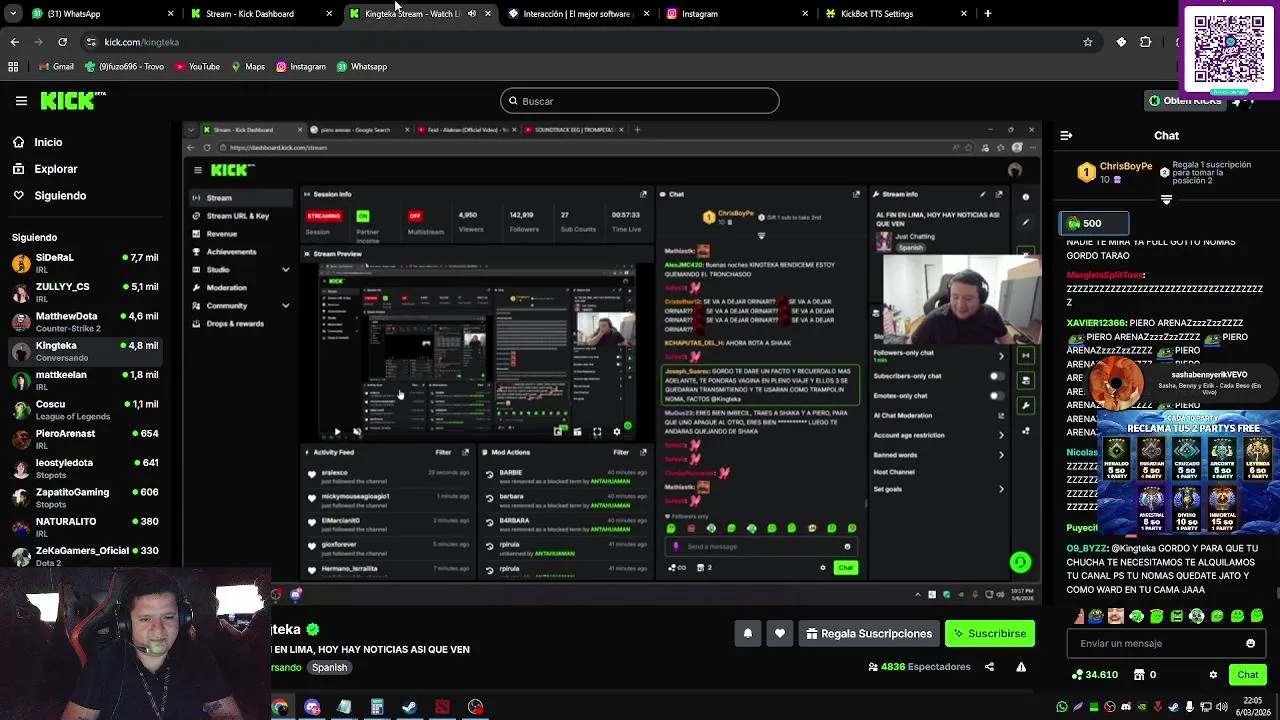Go back with the browser back arrow
Viewport: 1280px width, 720px height.
(x=14, y=42)
